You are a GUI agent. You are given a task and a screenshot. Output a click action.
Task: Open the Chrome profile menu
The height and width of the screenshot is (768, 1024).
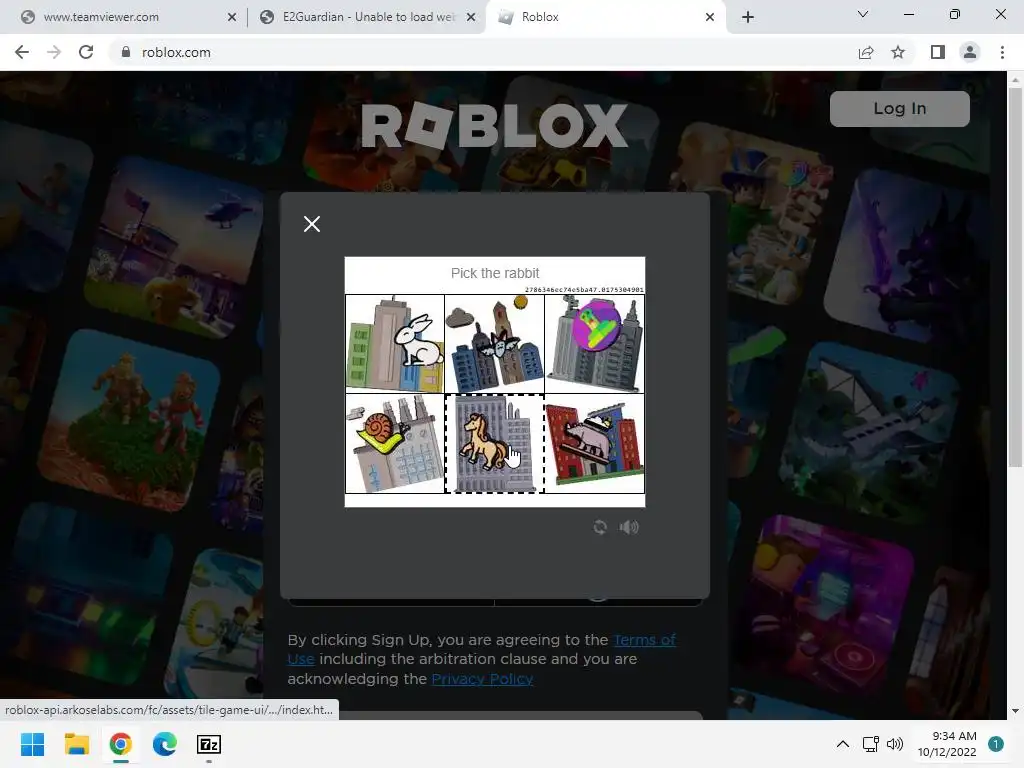[x=970, y=52]
